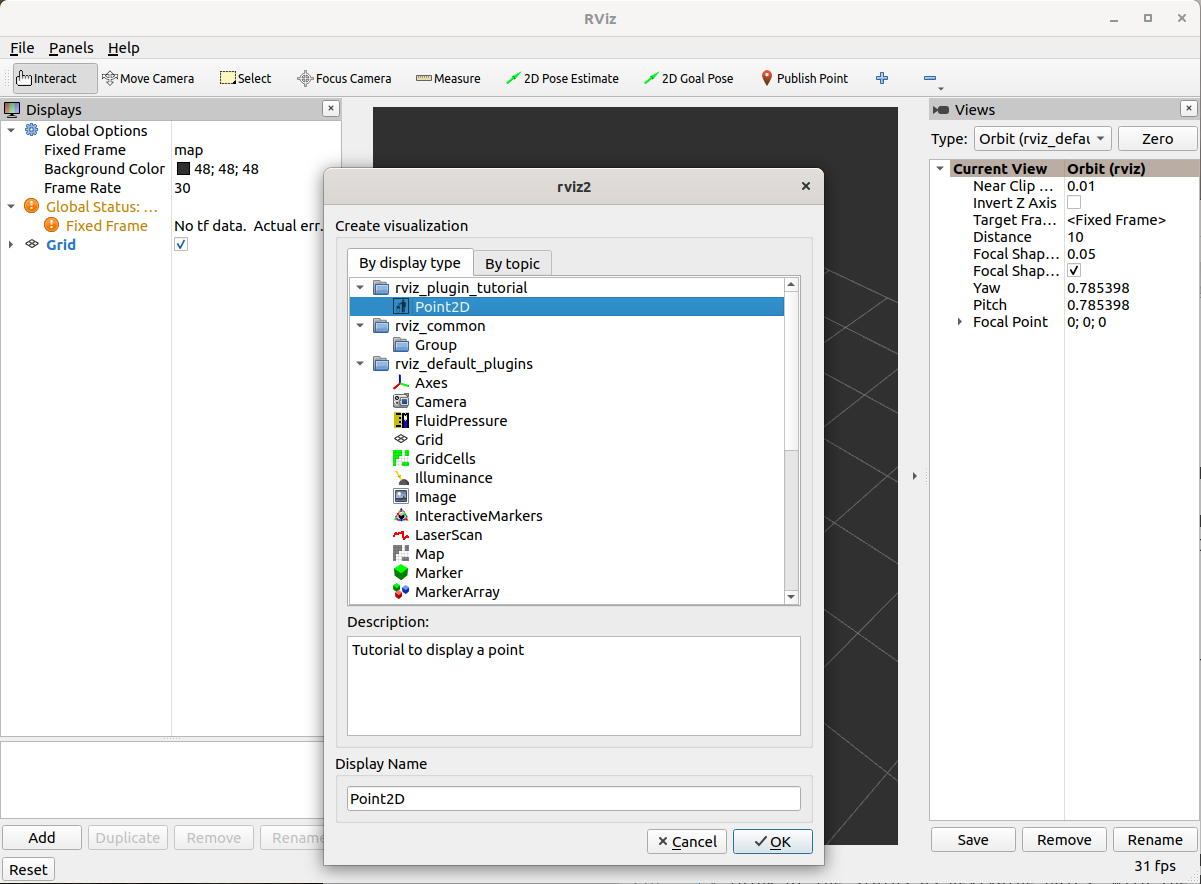The height and width of the screenshot is (884, 1201).
Task: Collapse the rviz_default_plugins folder
Action: 360,363
